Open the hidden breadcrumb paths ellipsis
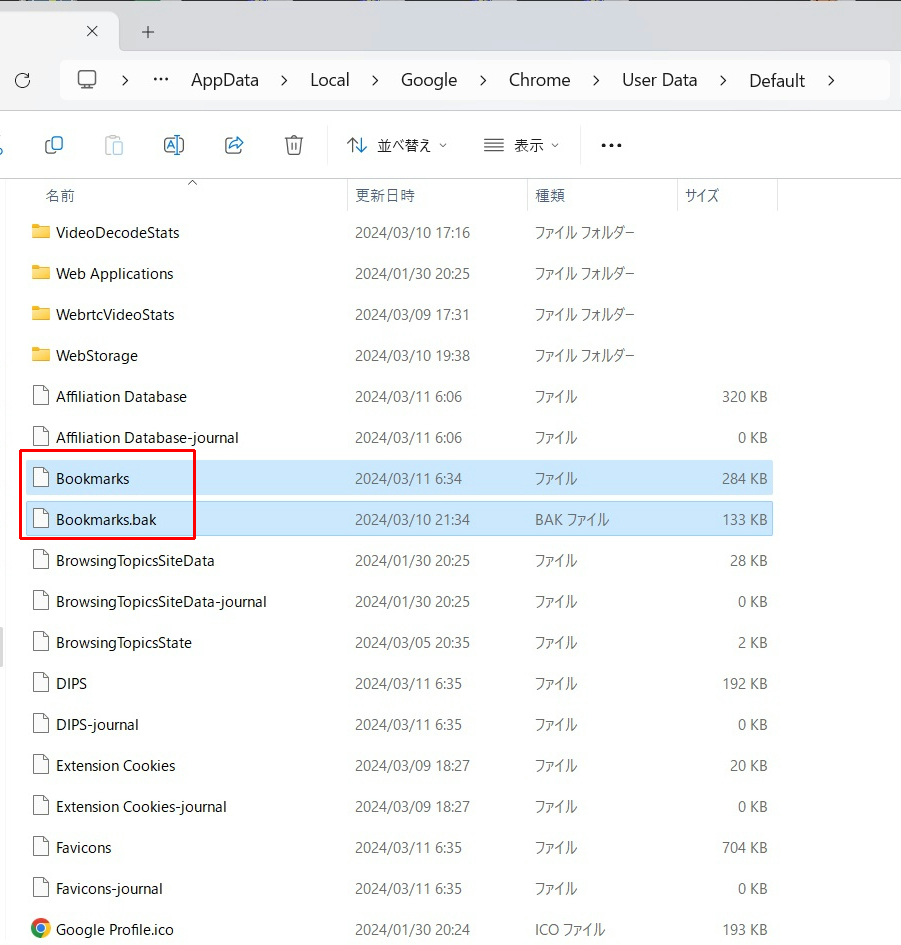 160,80
